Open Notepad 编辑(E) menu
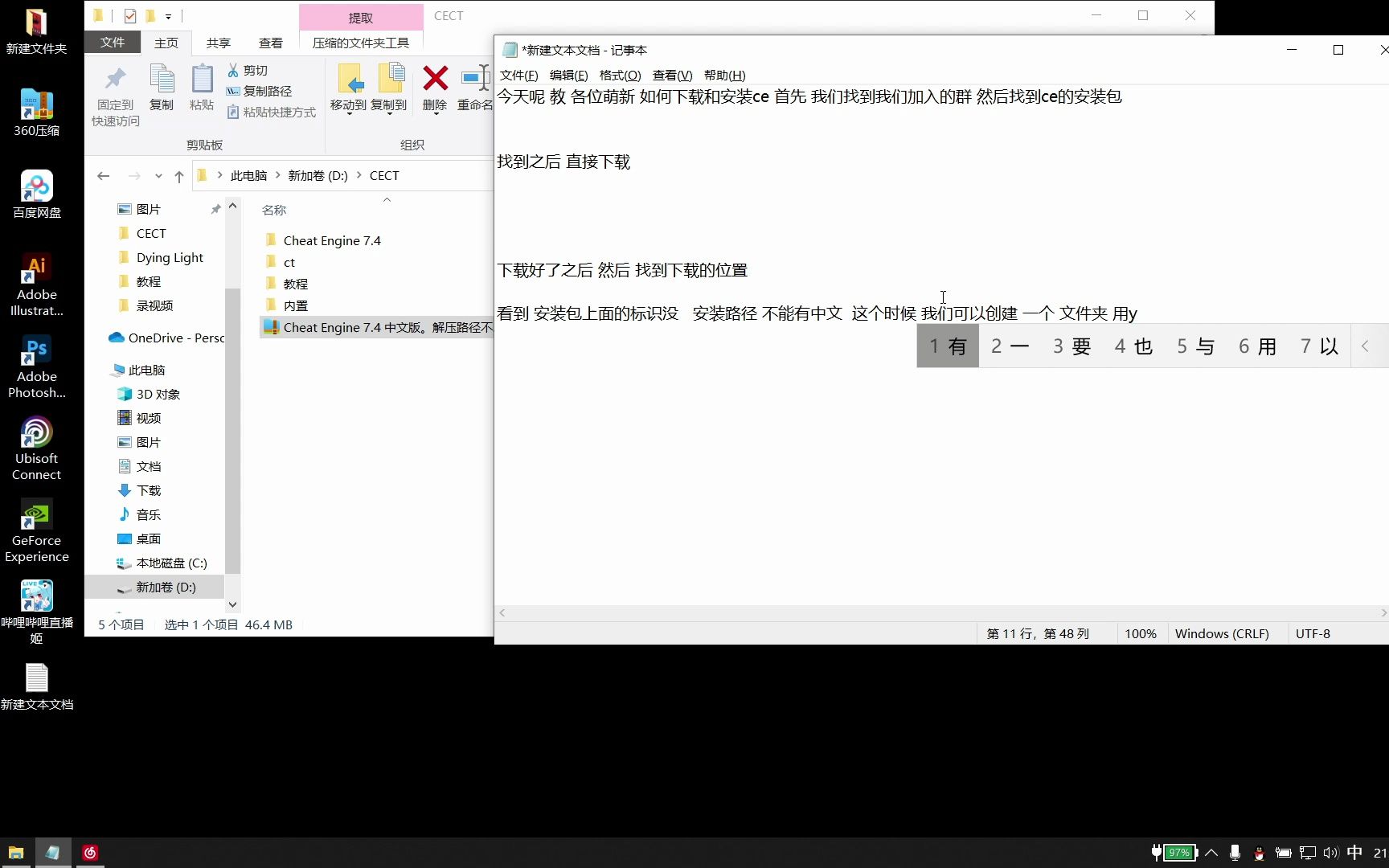This screenshot has width=1389, height=868. point(569,75)
